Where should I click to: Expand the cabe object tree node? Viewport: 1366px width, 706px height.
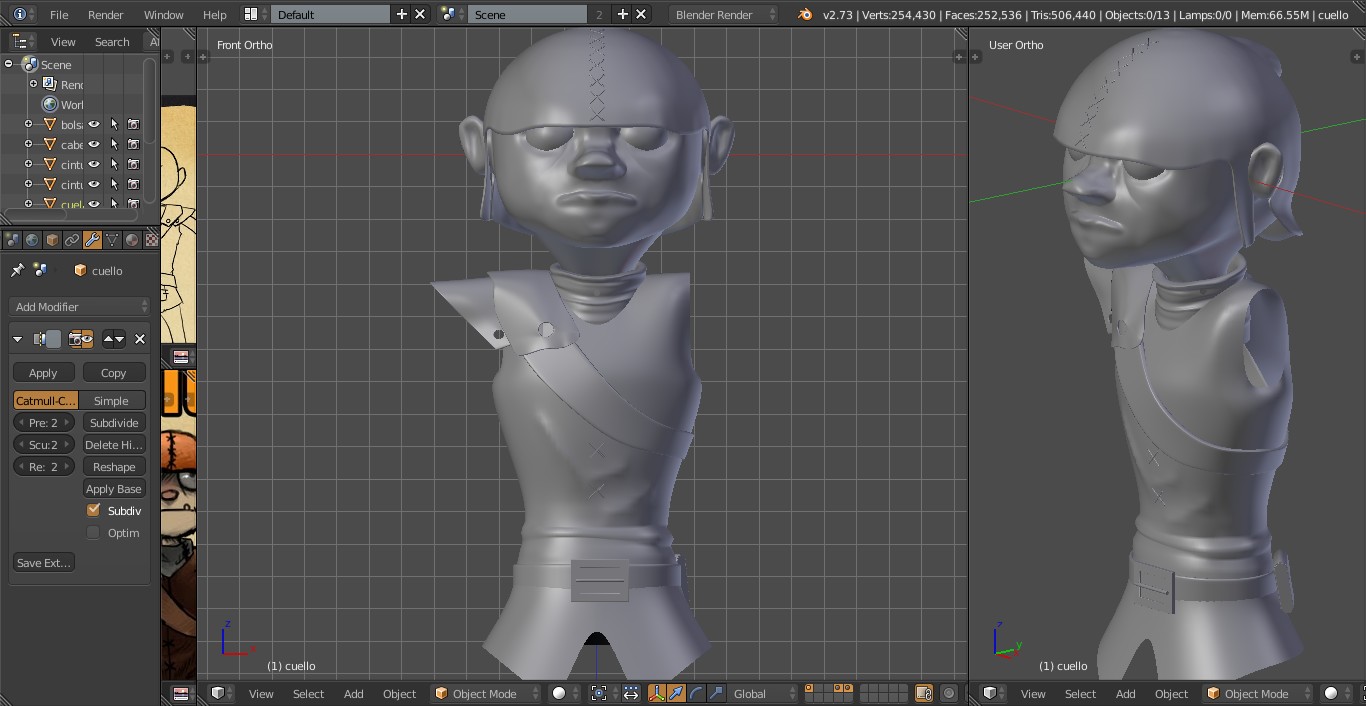pos(29,144)
